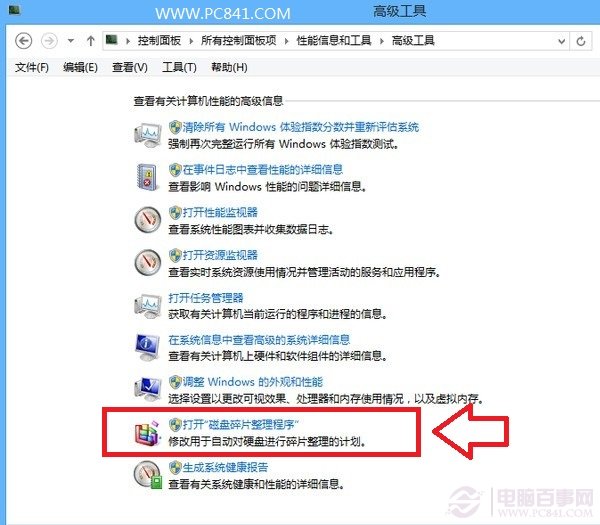This screenshot has width=600, height=525.
Task: Click 打开任务管理器 link
Action: click(x=206, y=298)
